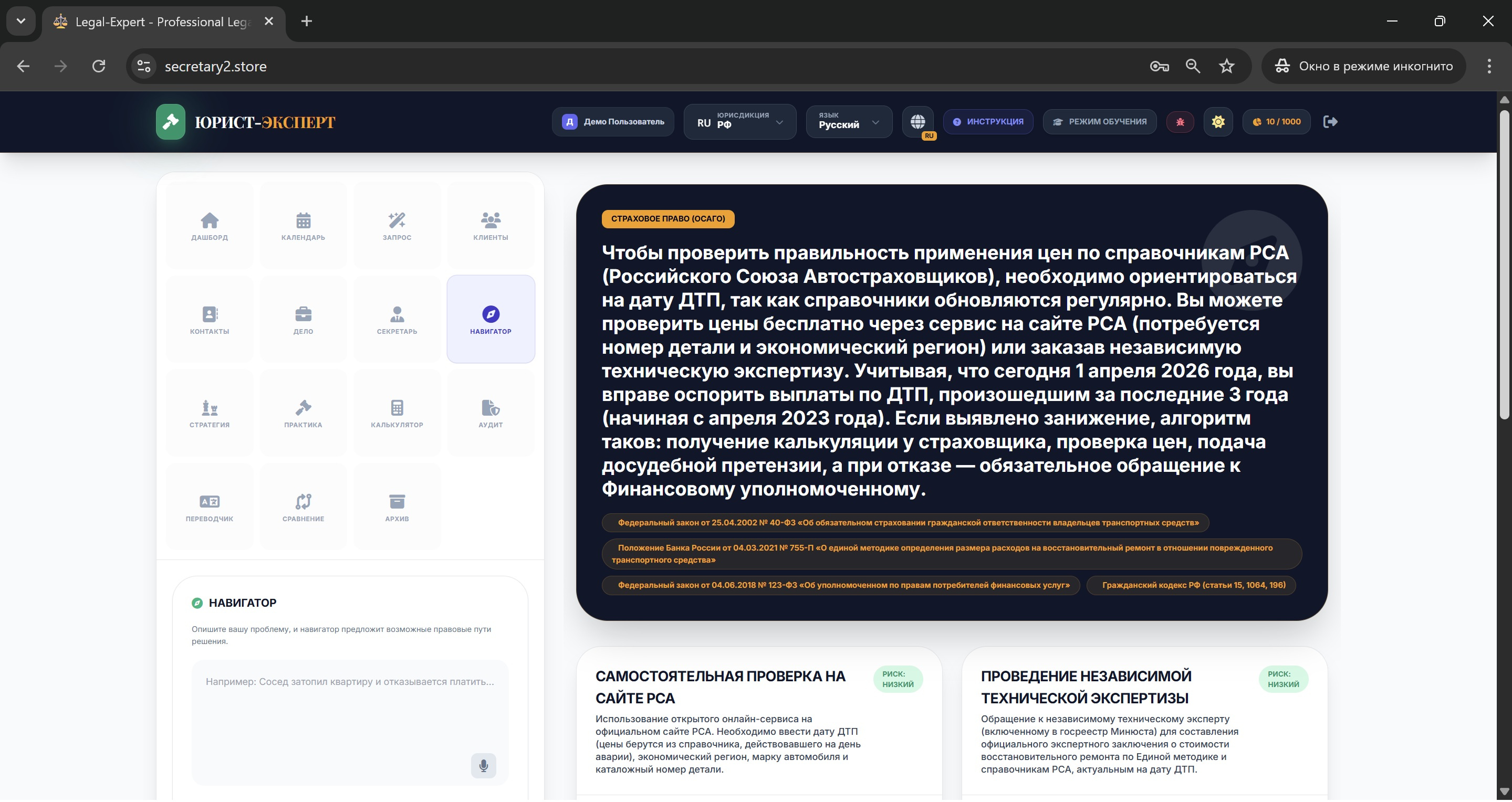This screenshot has width=1512, height=802.
Task: Open the Calendar (Календарь) module
Action: click(x=303, y=226)
